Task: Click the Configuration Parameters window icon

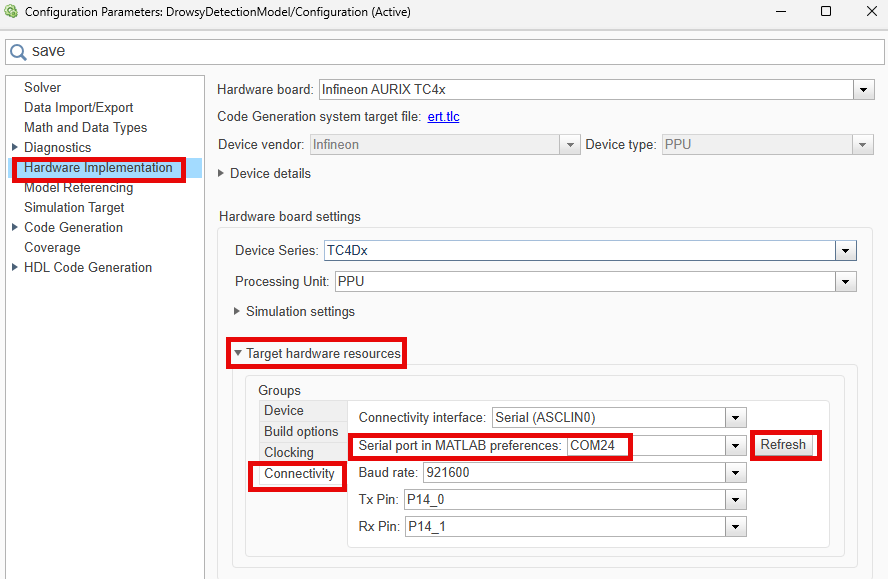Action: [x=11, y=11]
